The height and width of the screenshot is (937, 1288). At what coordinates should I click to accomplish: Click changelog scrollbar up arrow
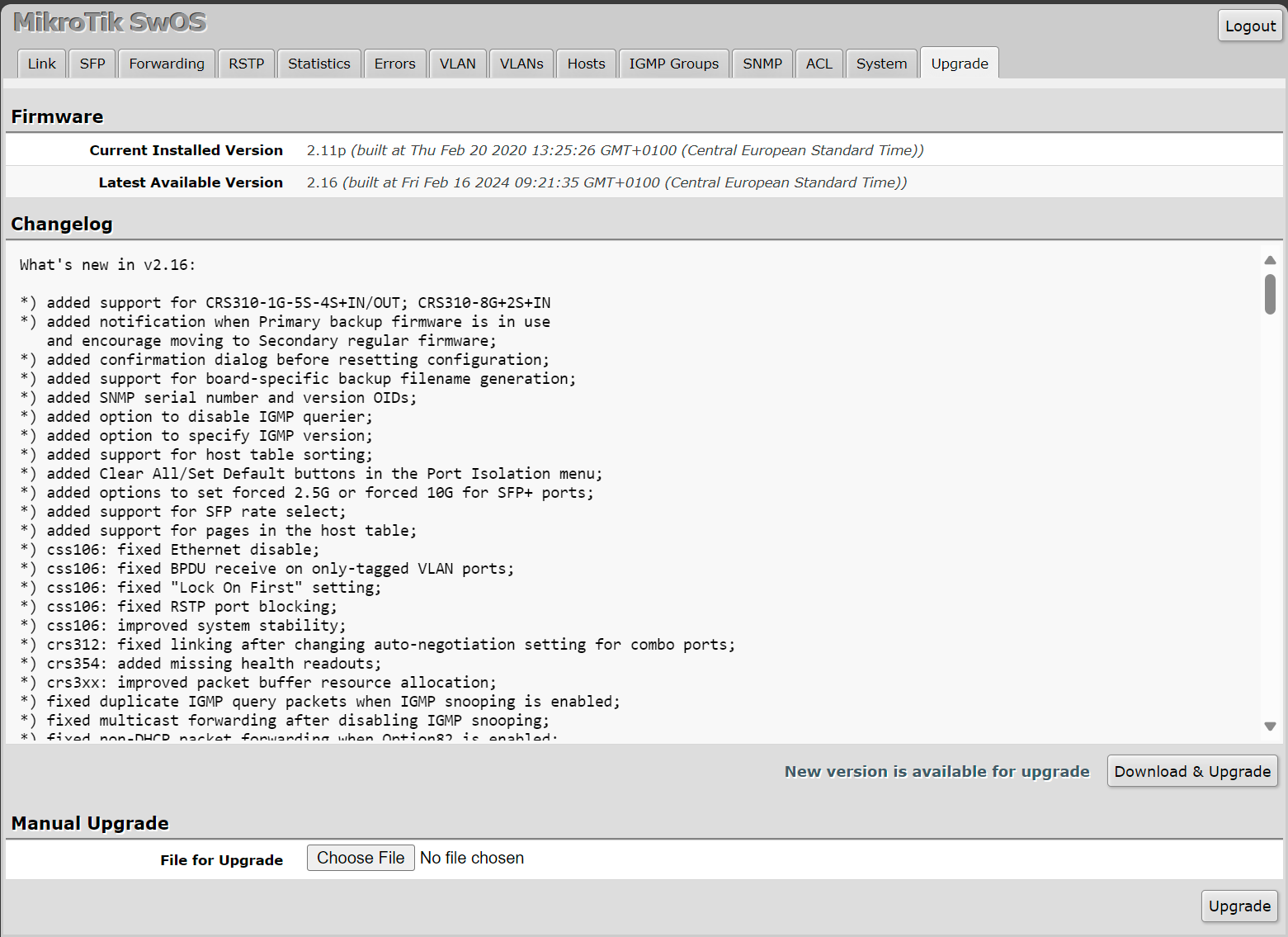click(1270, 260)
